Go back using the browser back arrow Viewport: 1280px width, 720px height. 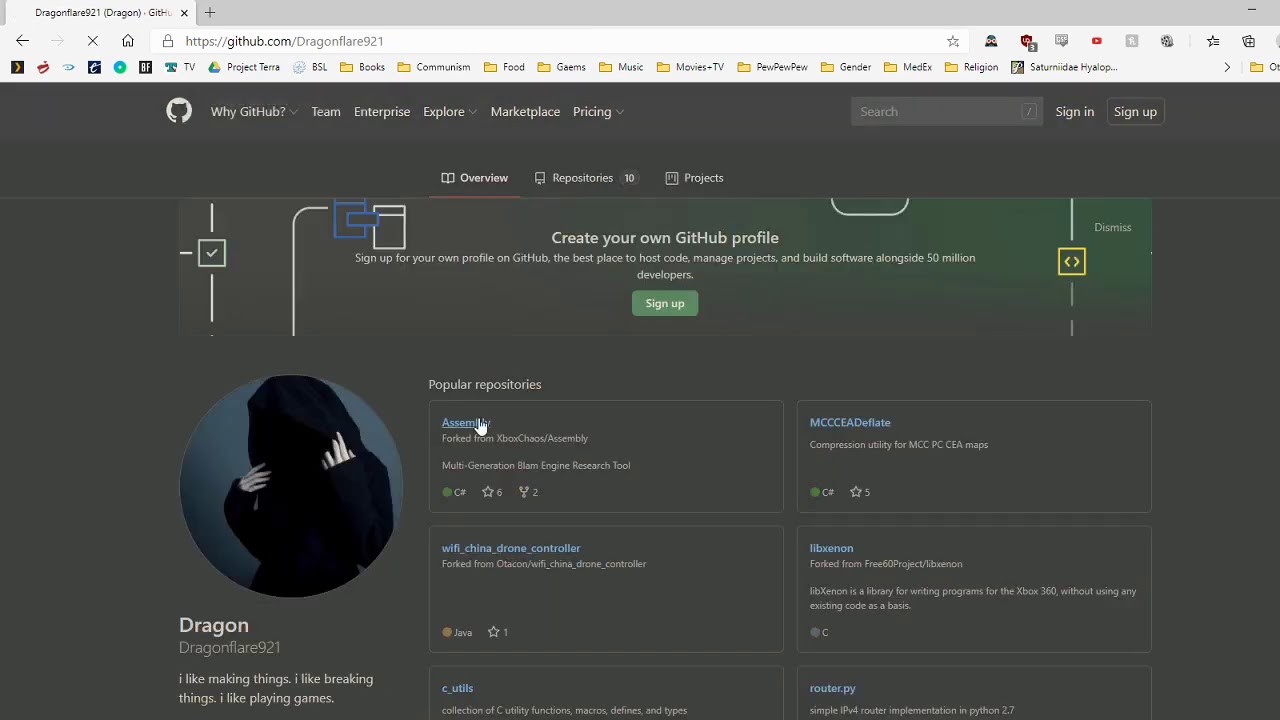(x=22, y=41)
